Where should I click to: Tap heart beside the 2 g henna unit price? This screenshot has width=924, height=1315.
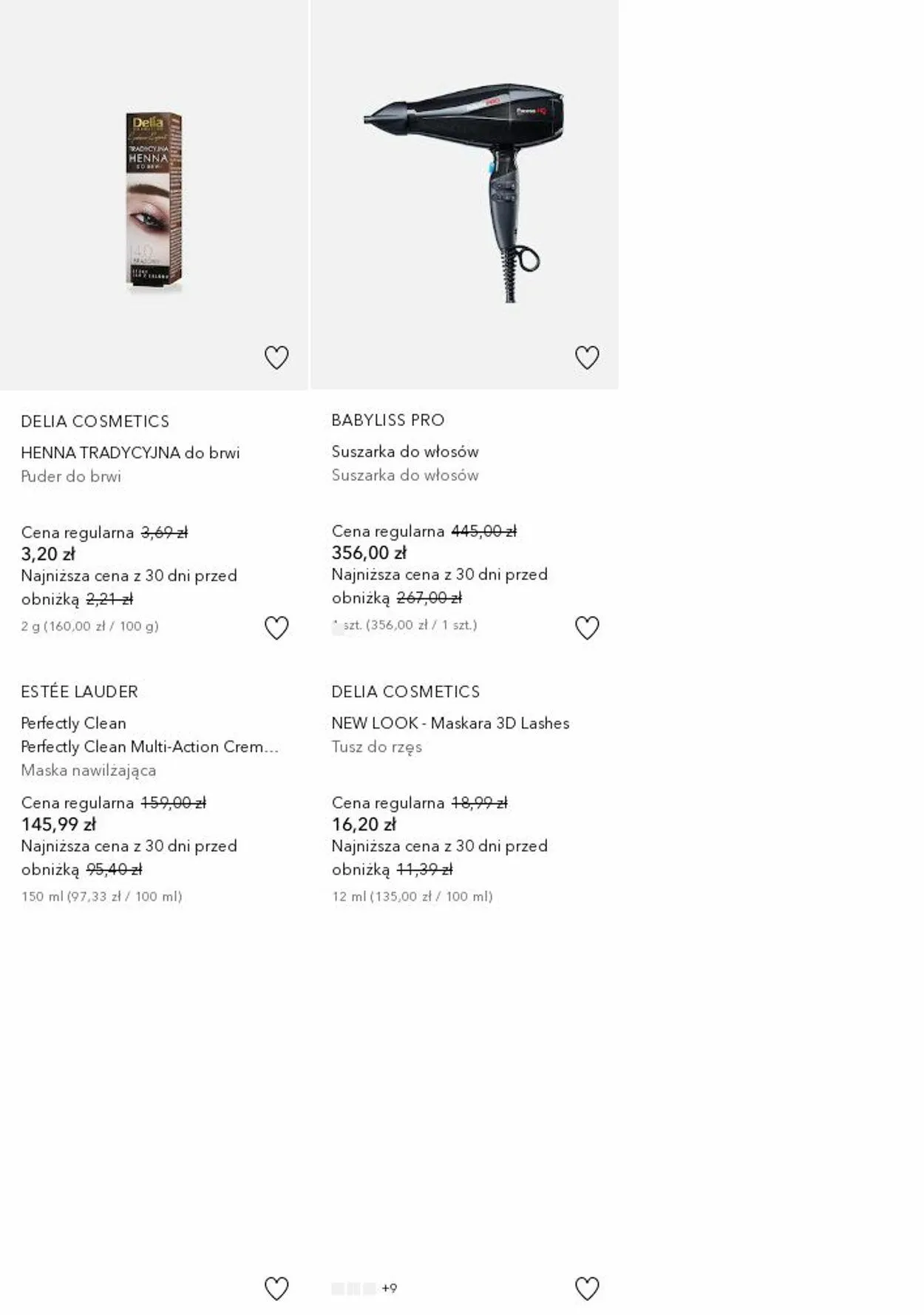(276, 628)
